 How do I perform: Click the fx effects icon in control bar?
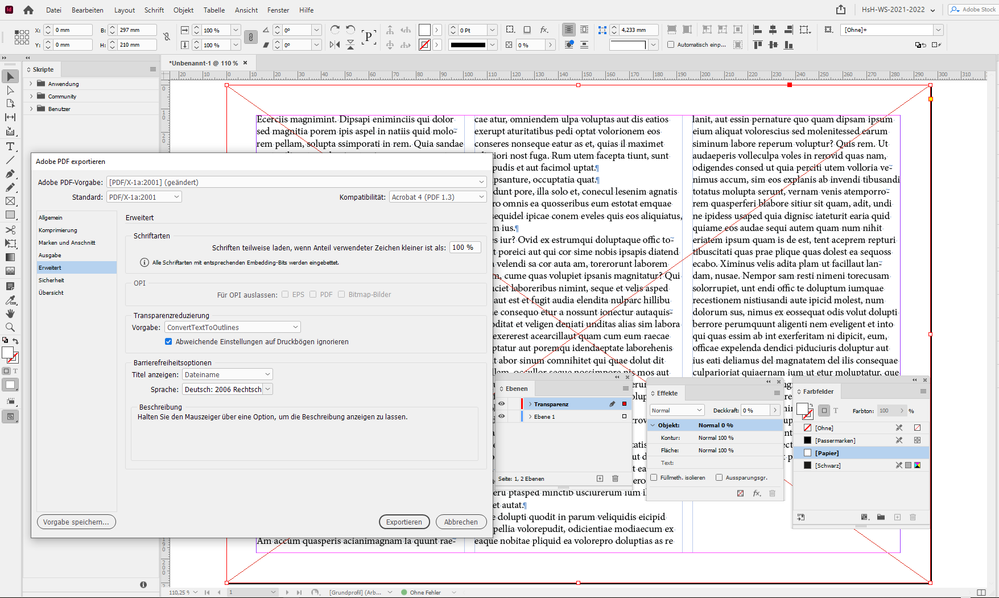544,30
